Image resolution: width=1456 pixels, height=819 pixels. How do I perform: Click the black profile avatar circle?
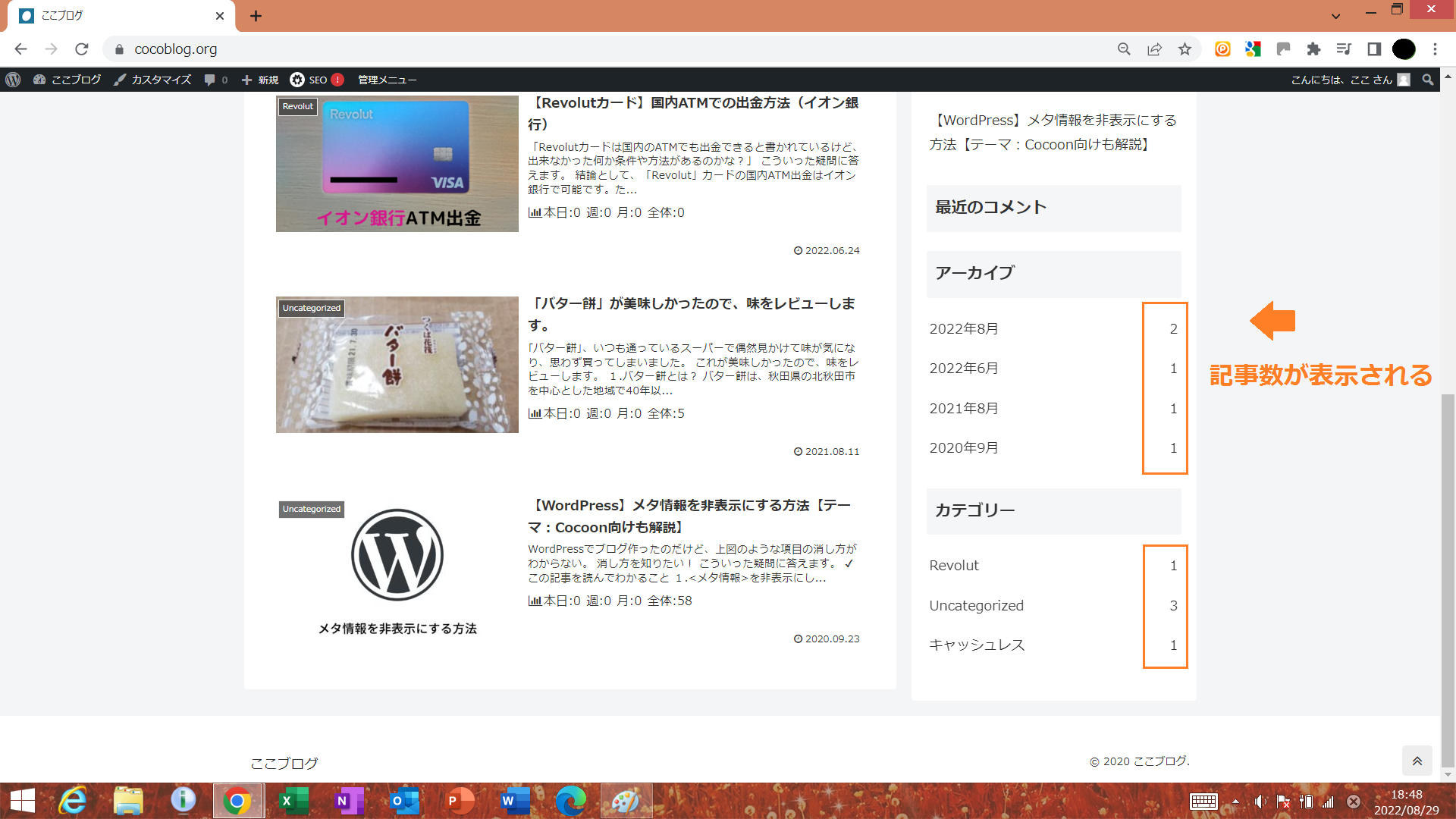(1404, 49)
